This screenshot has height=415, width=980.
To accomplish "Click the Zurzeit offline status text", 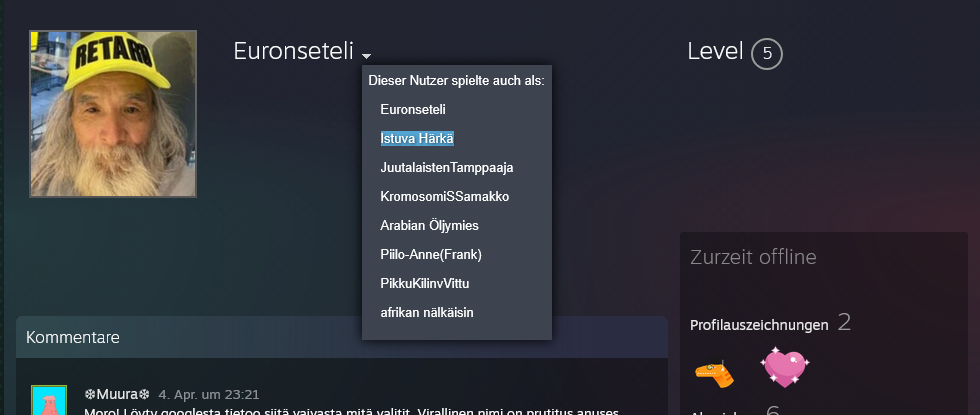I will point(753,257).
